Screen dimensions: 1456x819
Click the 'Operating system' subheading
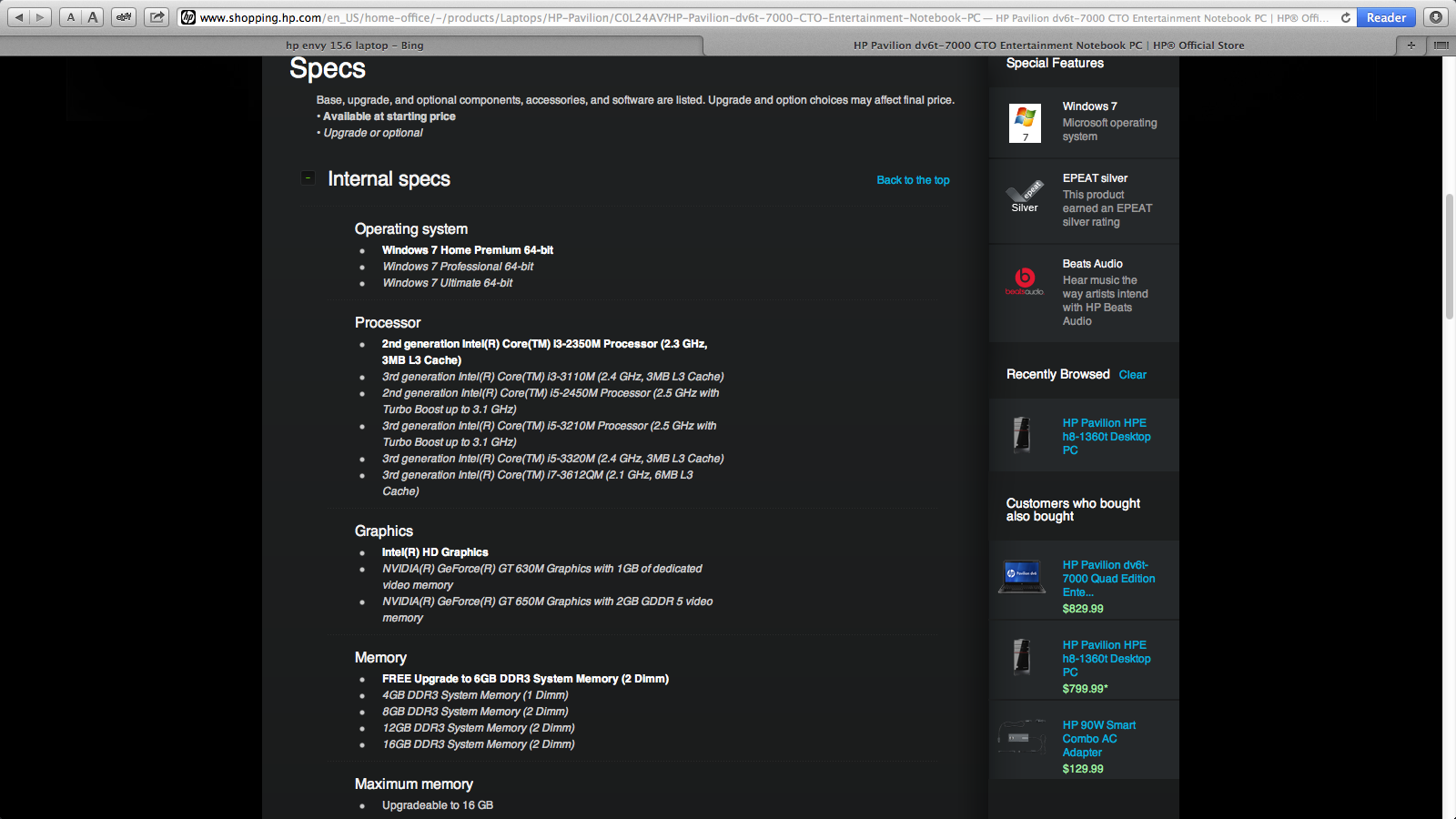pos(411,229)
